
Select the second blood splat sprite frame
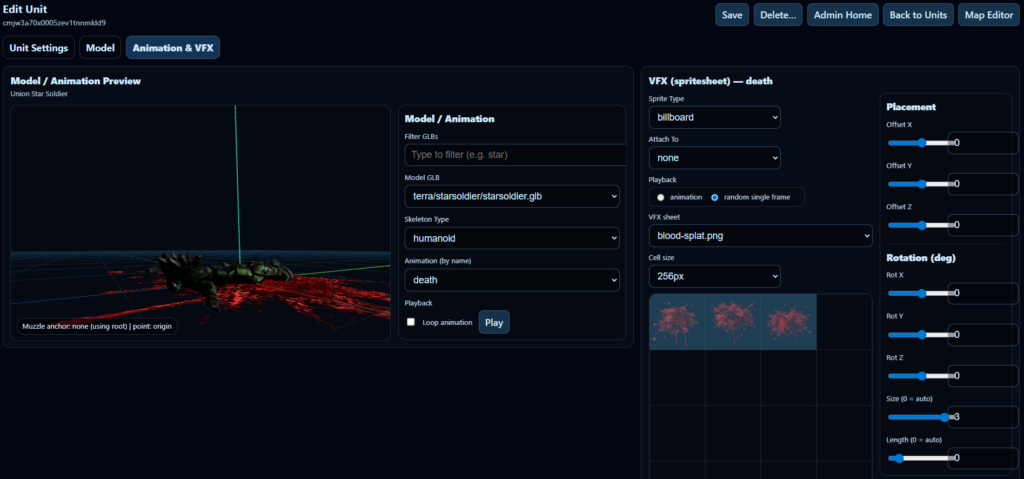point(733,322)
